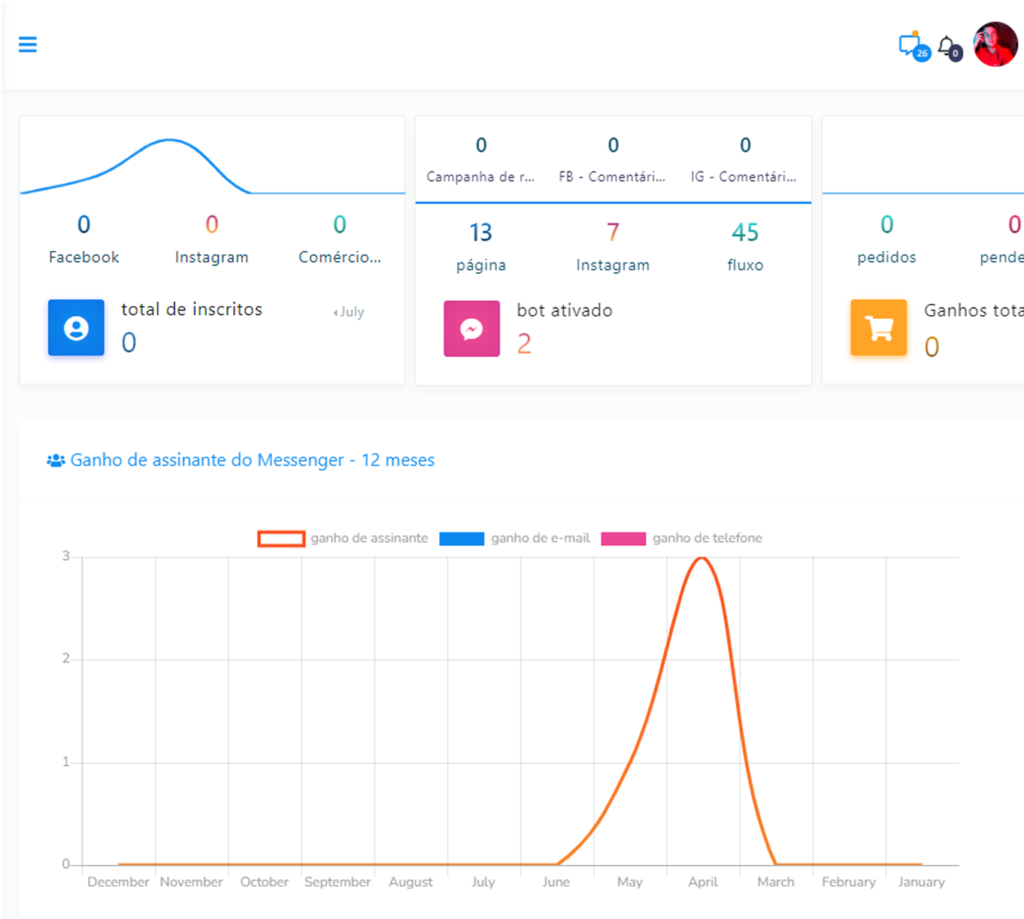Click 'Ganho de assinante do Messenger' heading
Screen dimensions: 1024x919
point(252,460)
